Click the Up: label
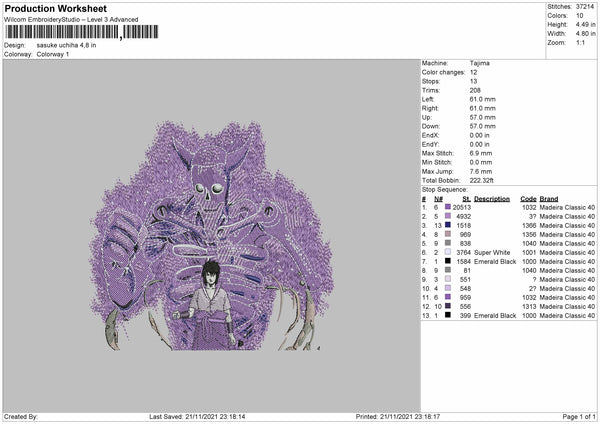 pyautogui.click(x=426, y=117)
